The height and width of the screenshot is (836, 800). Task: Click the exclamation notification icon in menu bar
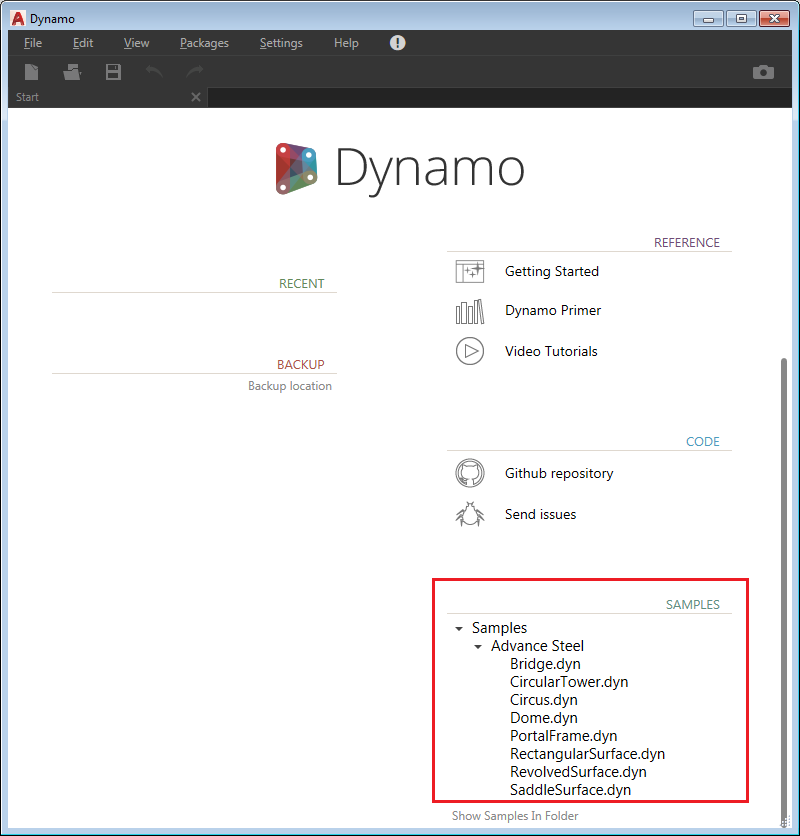[397, 43]
